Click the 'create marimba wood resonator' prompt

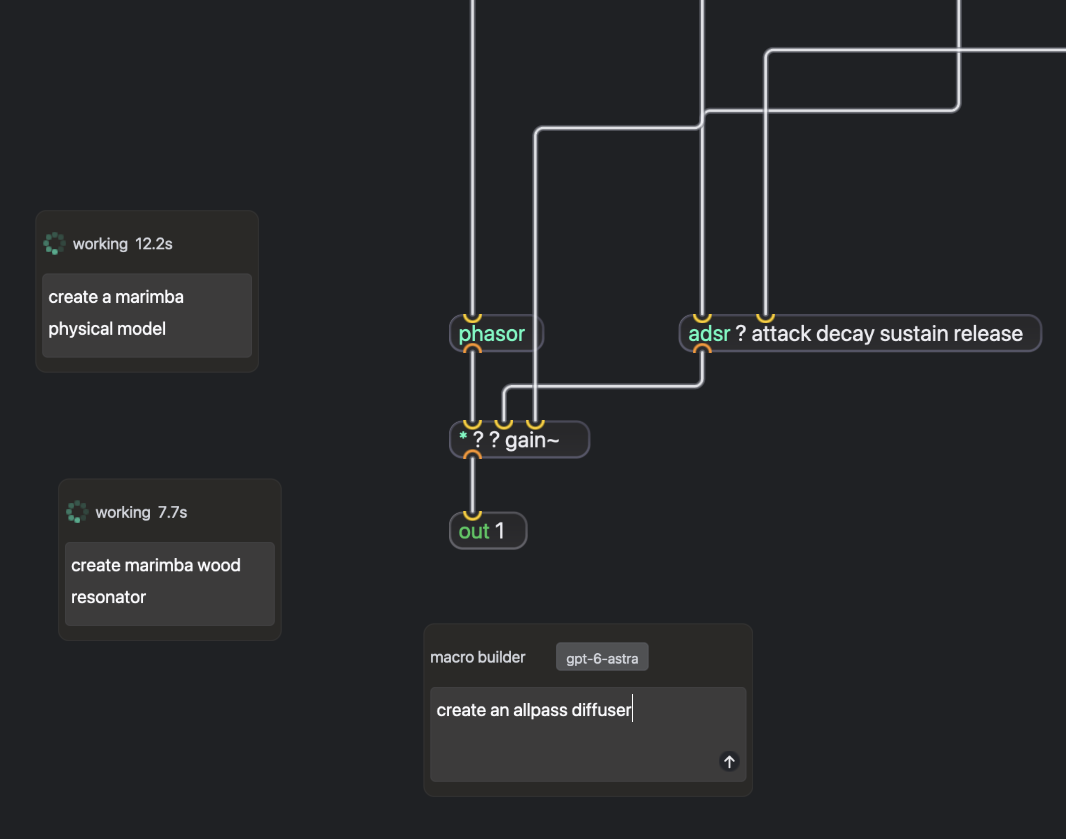point(170,584)
